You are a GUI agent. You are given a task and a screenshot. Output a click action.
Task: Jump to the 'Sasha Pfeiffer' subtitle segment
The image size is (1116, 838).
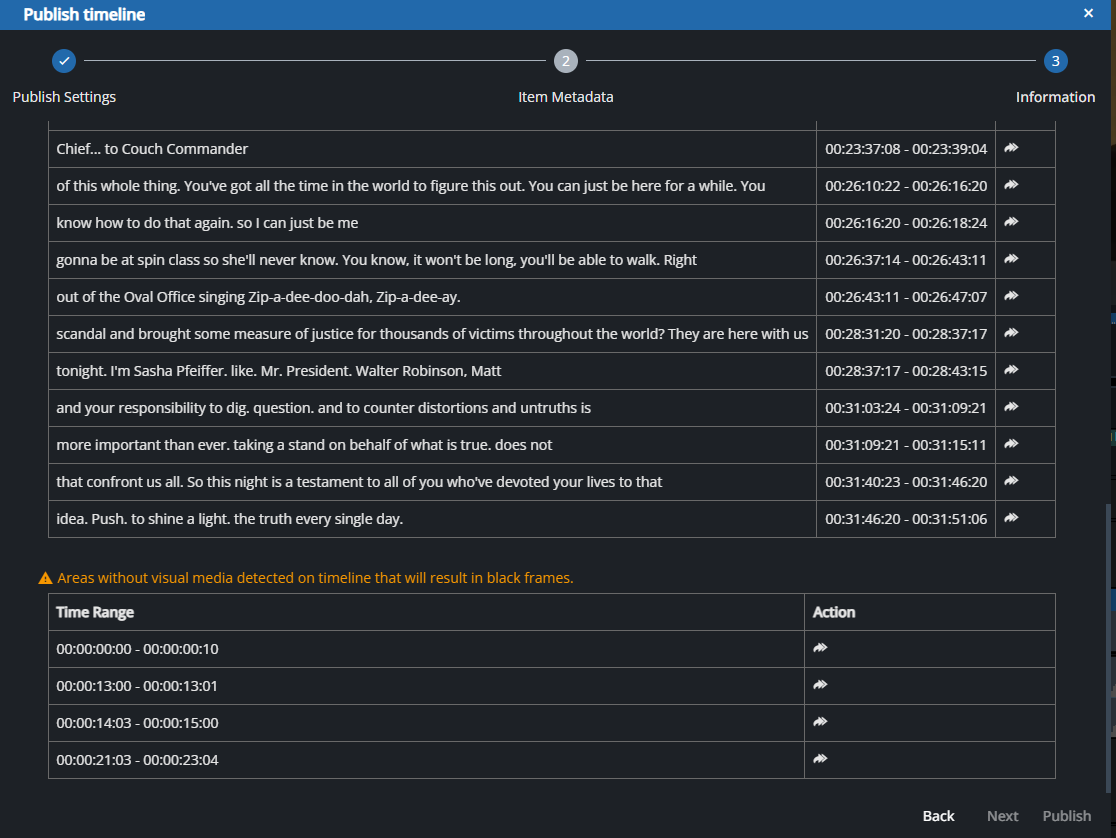(1010, 370)
